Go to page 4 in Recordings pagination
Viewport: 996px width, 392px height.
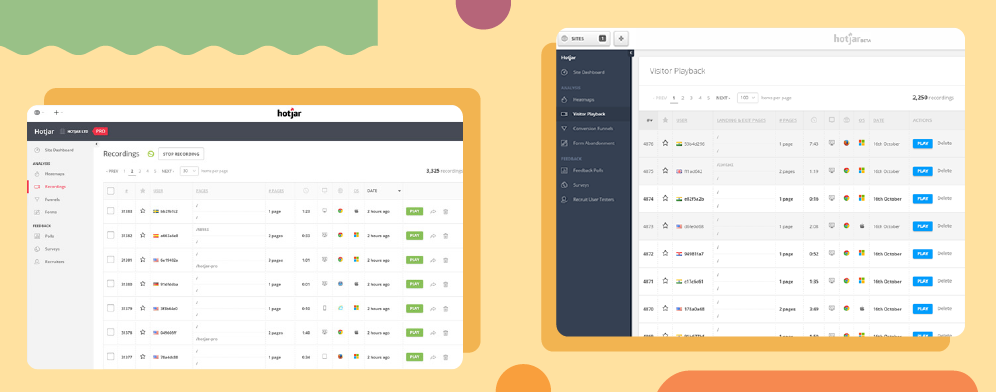click(x=147, y=171)
